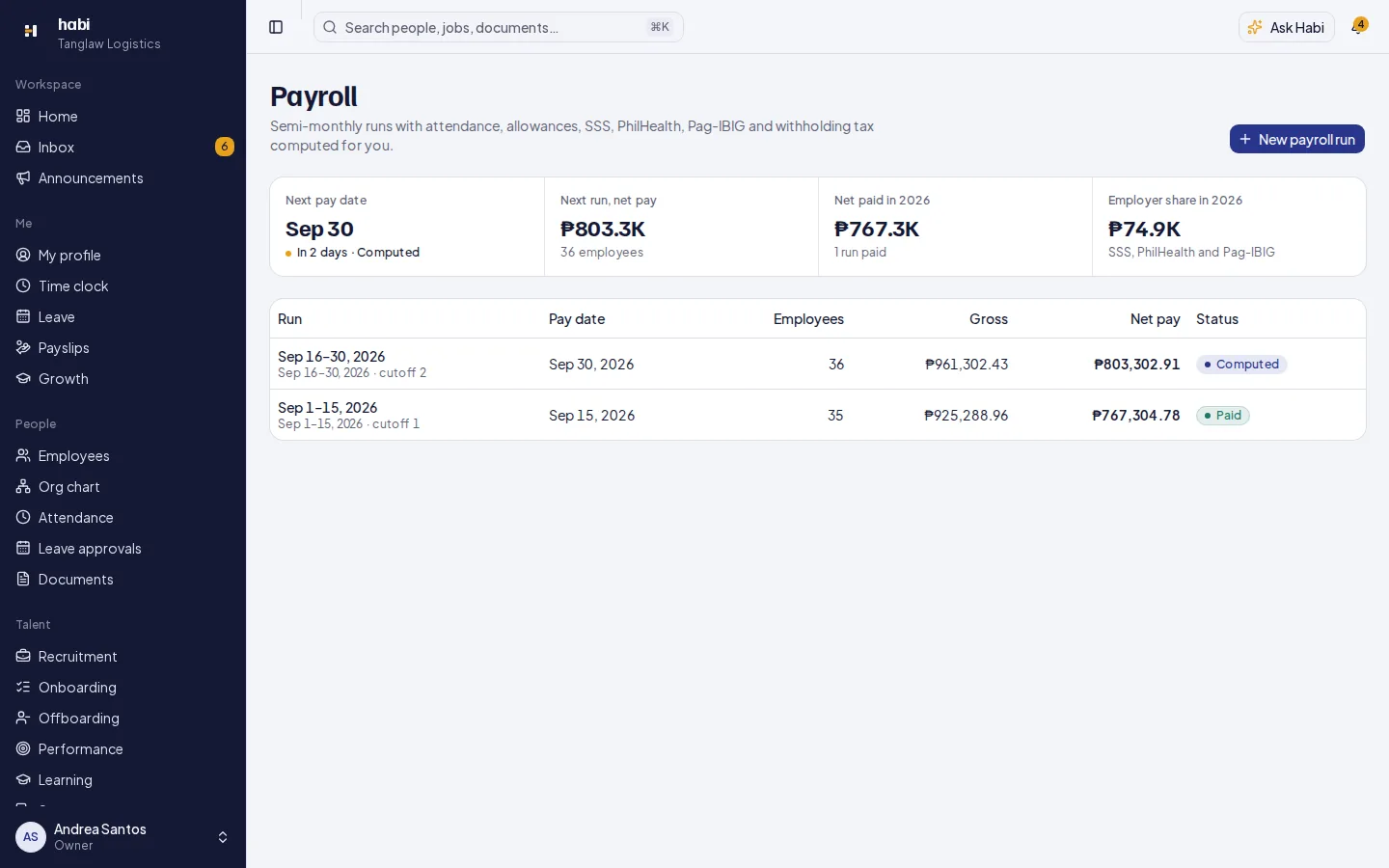Click the Employer share ₱74.9K card

1229,227
